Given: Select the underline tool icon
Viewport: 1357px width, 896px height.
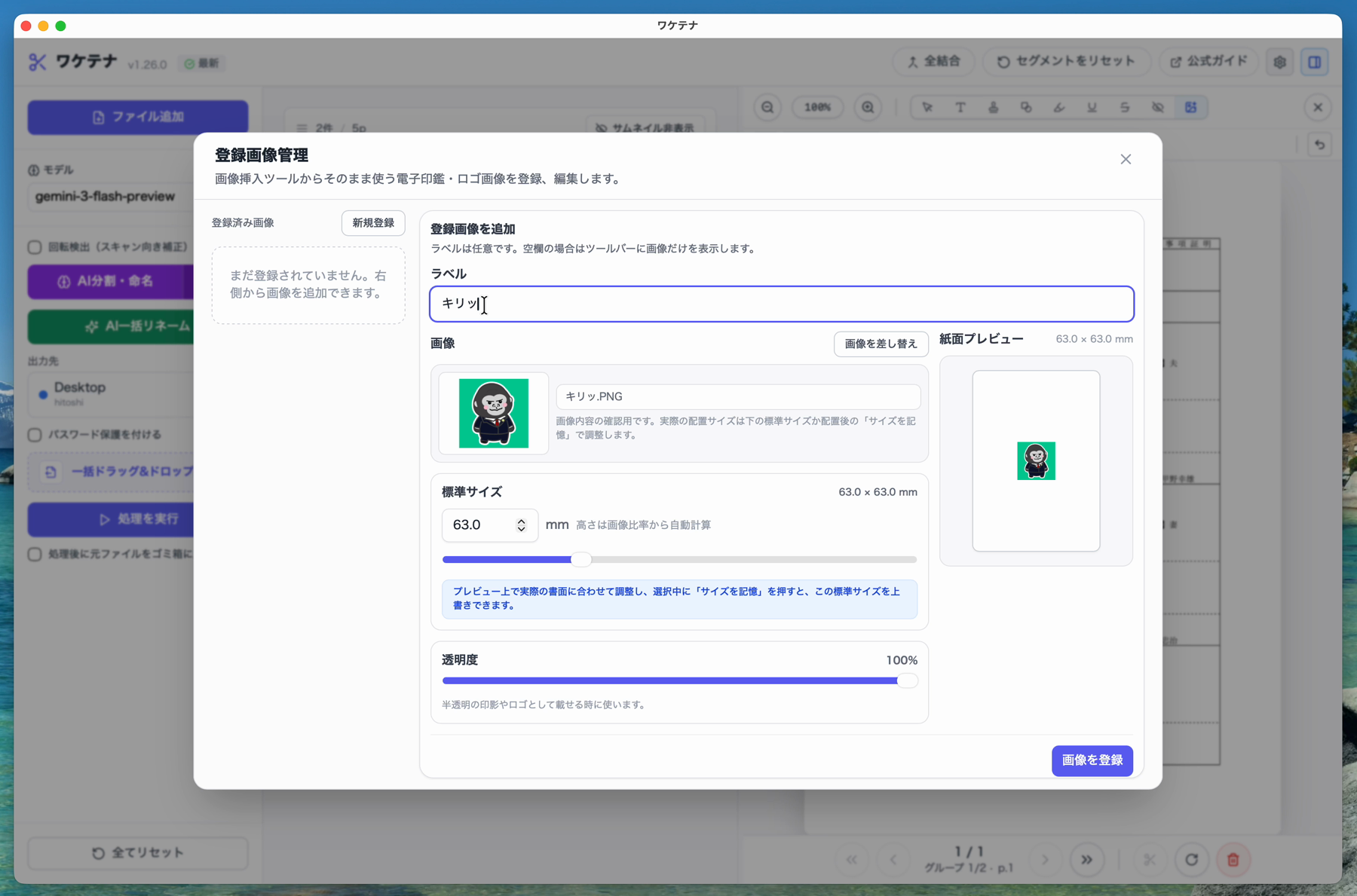Looking at the screenshot, I should [x=1092, y=107].
